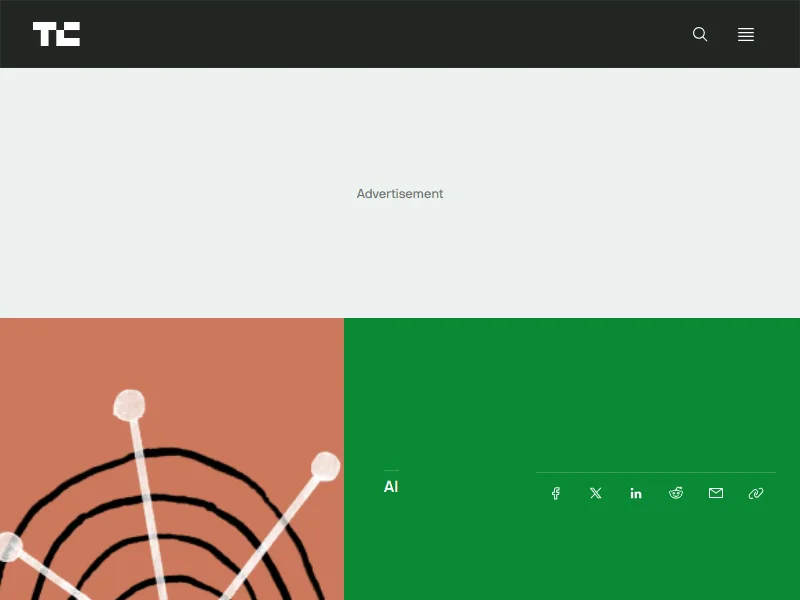Open the hamburger navigation menu

click(x=746, y=34)
